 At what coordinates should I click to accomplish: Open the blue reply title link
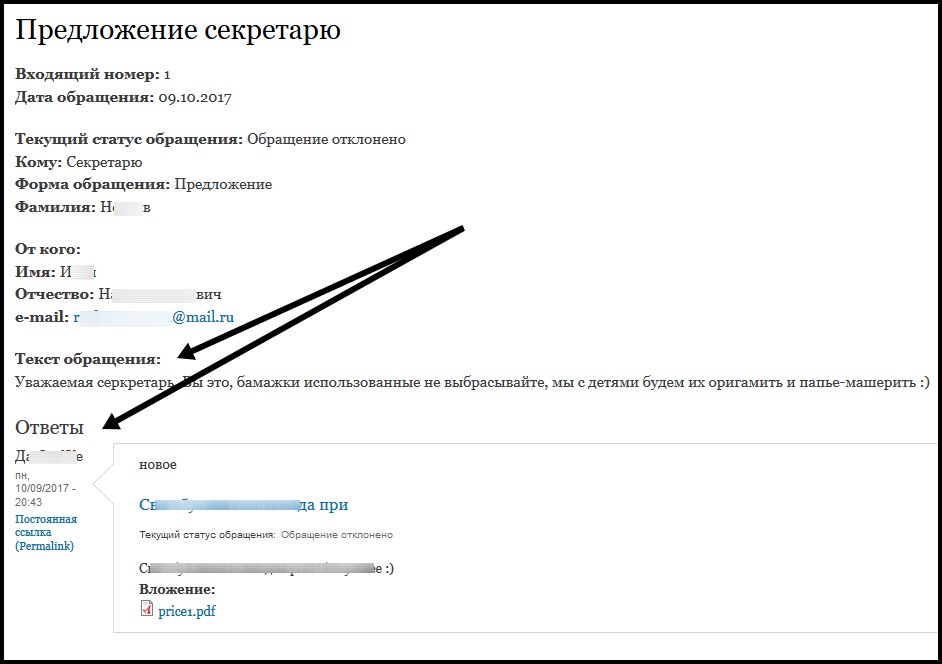(x=243, y=505)
